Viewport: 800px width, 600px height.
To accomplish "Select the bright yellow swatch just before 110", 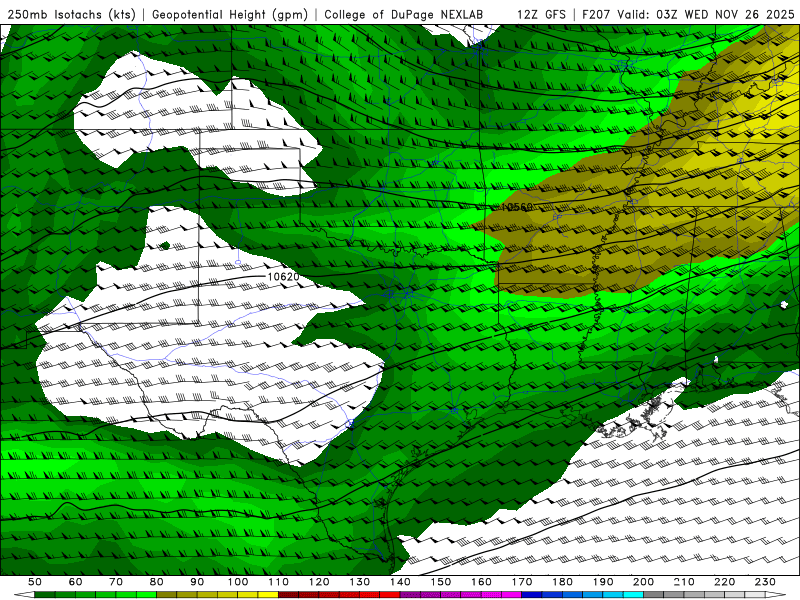I will point(268,595).
